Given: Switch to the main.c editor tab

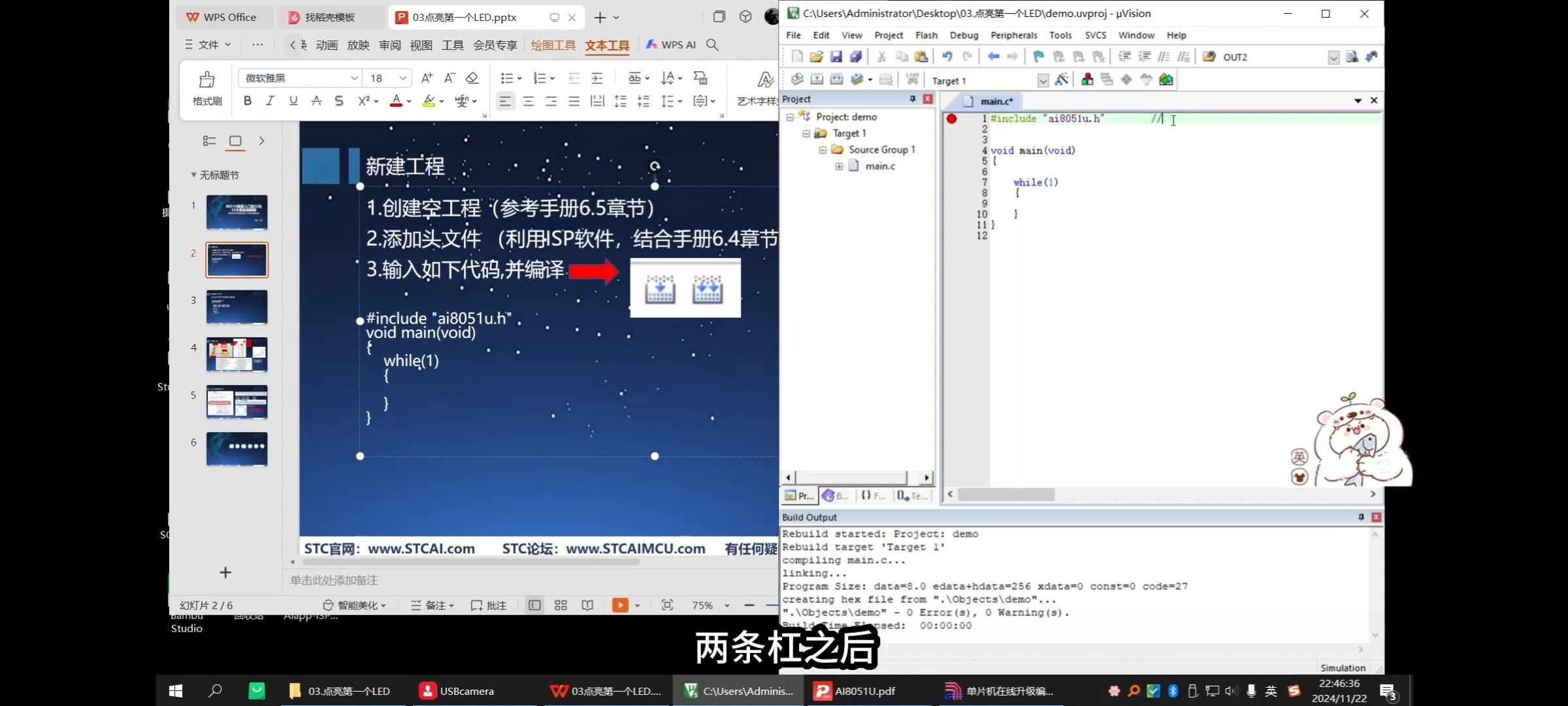Looking at the screenshot, I should [x=990, y=101].
